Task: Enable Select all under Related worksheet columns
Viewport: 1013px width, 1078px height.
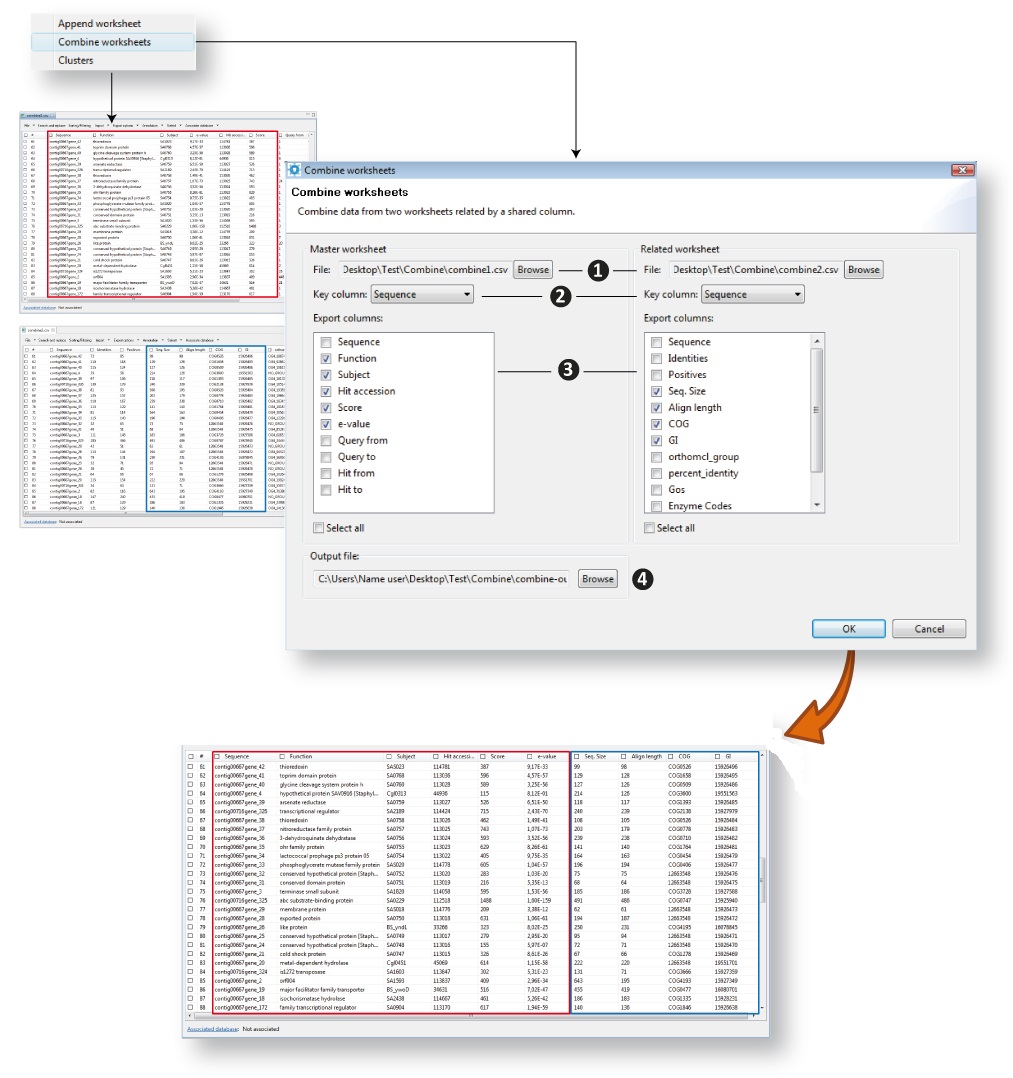Action: [x=650, y=528]
